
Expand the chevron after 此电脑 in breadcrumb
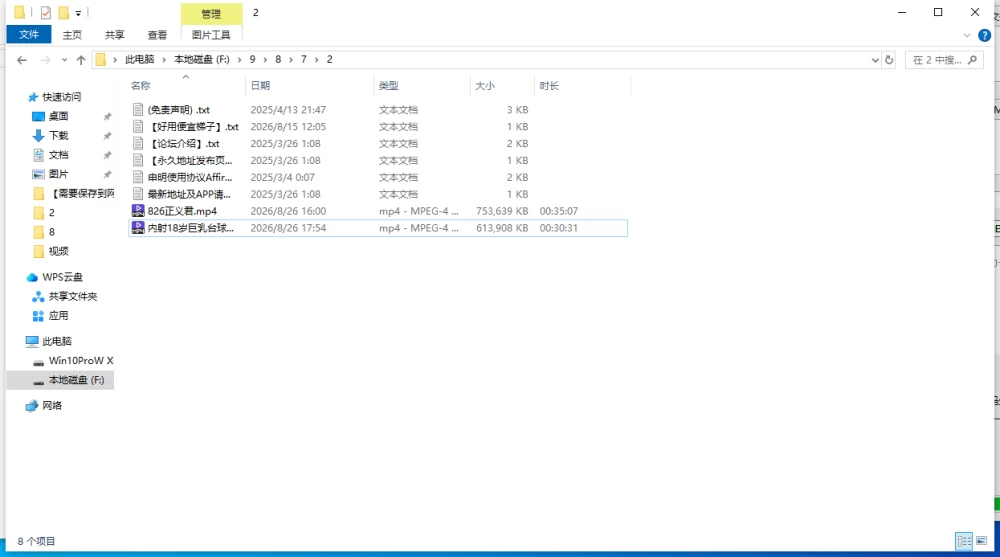(x=164, y=59)
